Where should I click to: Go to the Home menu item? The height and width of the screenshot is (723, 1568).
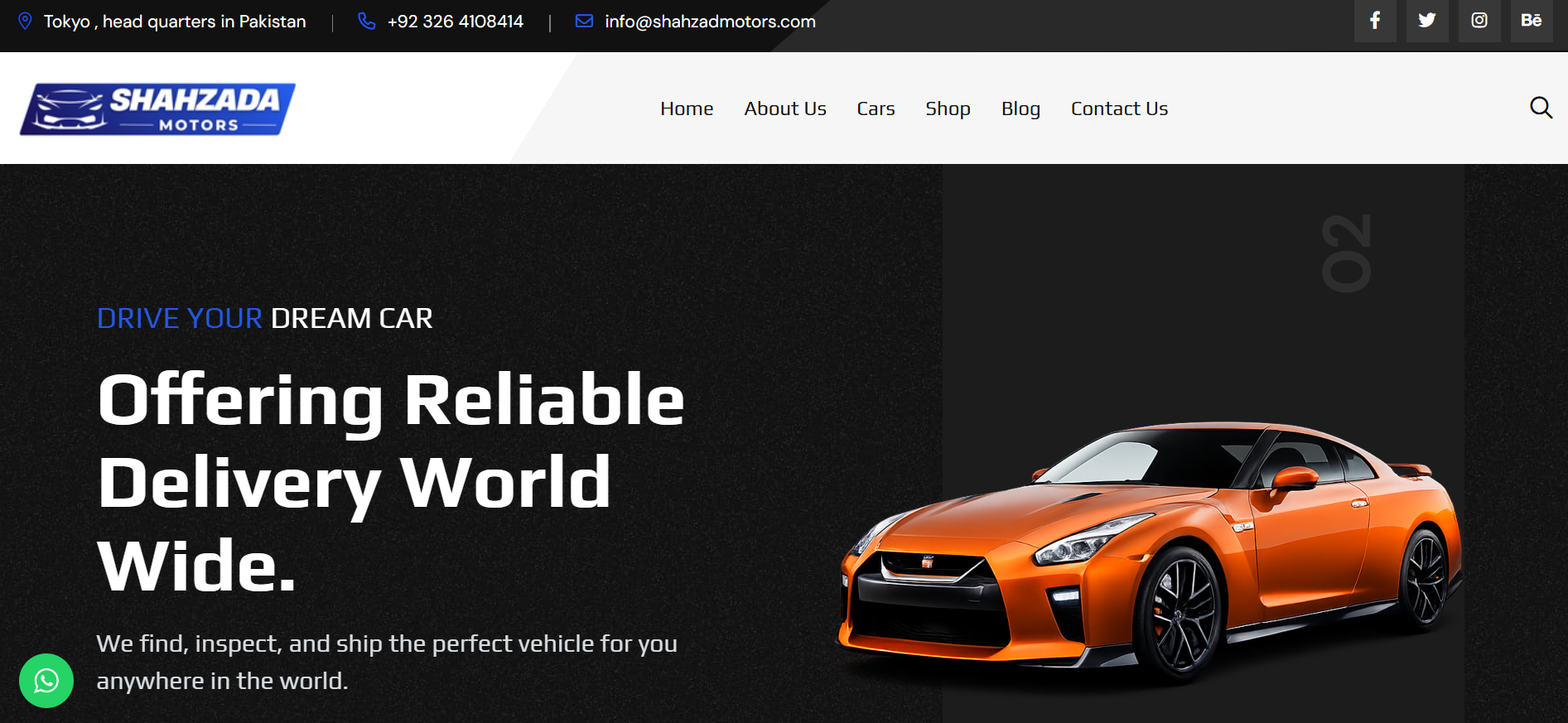(x=687, y=108)
